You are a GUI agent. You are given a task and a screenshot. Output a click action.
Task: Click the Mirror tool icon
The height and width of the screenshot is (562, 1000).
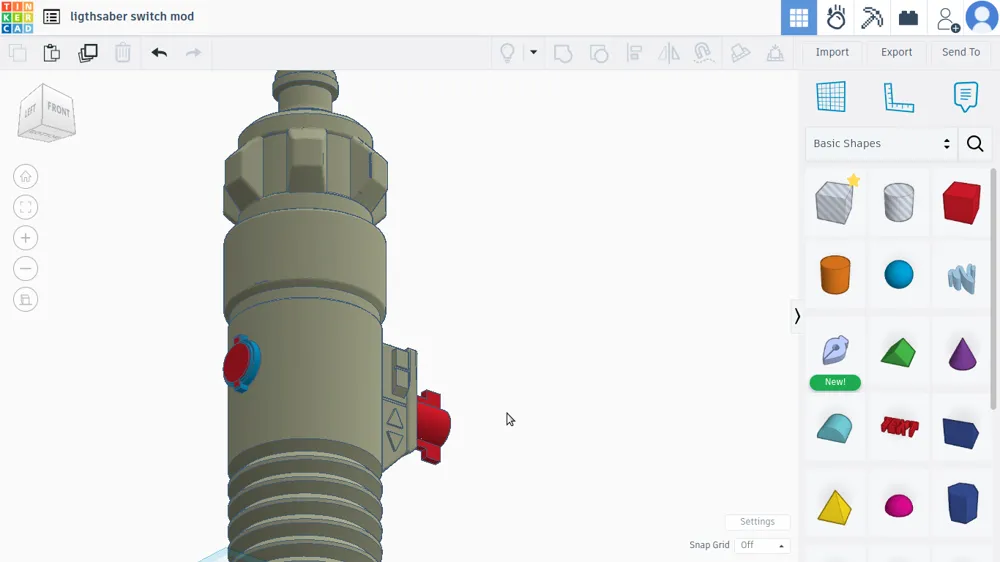coord(668,53)
